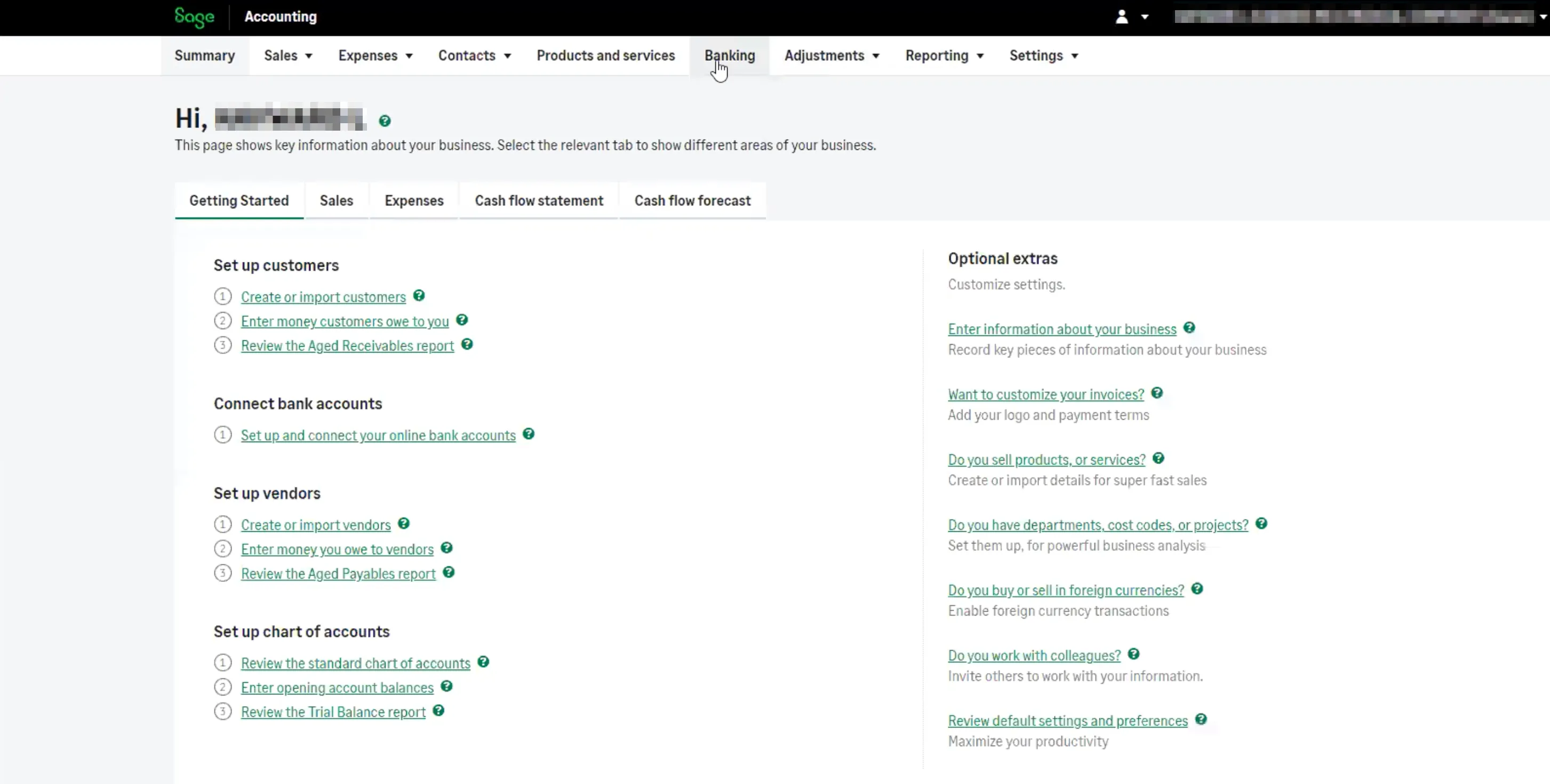The height and width of the screenshot is (784, 1550).
Task: Open help for Enter money customers owe
Action: coord(462,320)
